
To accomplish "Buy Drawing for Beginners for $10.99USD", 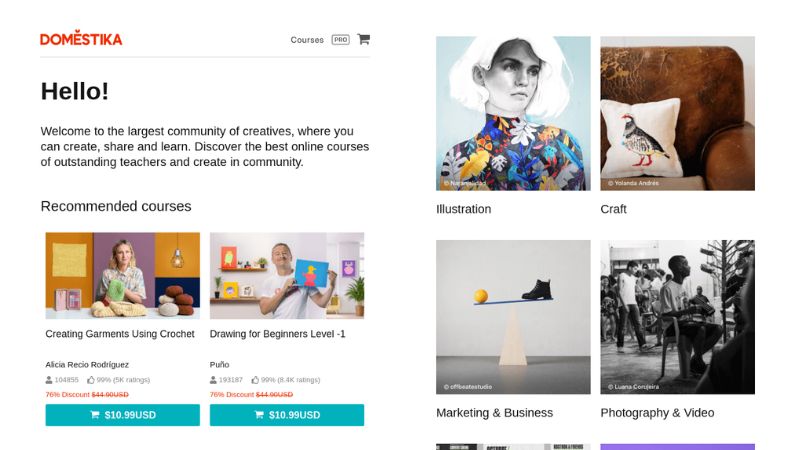I will click(286, 415).
